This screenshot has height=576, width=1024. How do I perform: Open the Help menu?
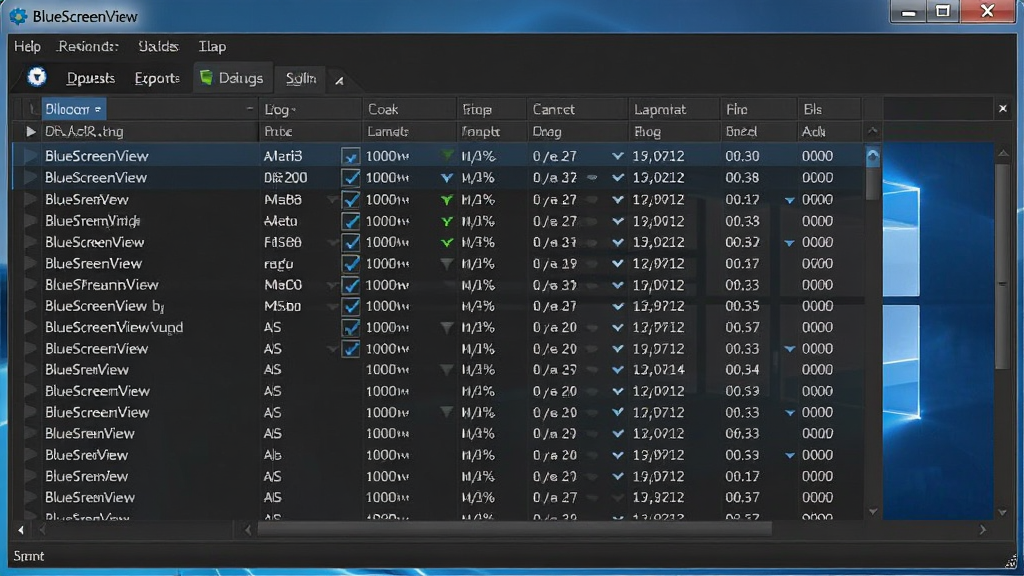click(x=27, y=46)
